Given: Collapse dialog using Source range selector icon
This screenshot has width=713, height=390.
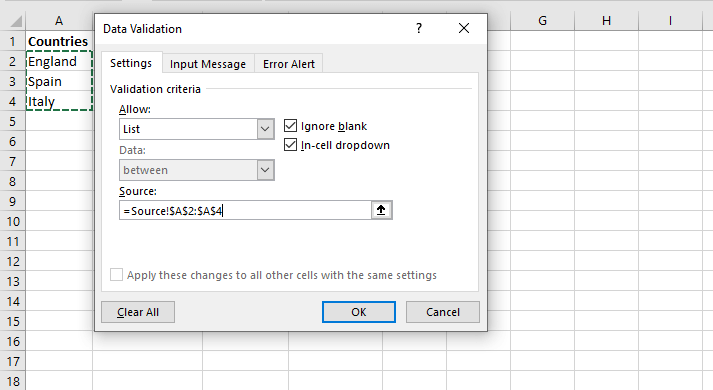Looking at the screenshot, I should click(381, 210).
